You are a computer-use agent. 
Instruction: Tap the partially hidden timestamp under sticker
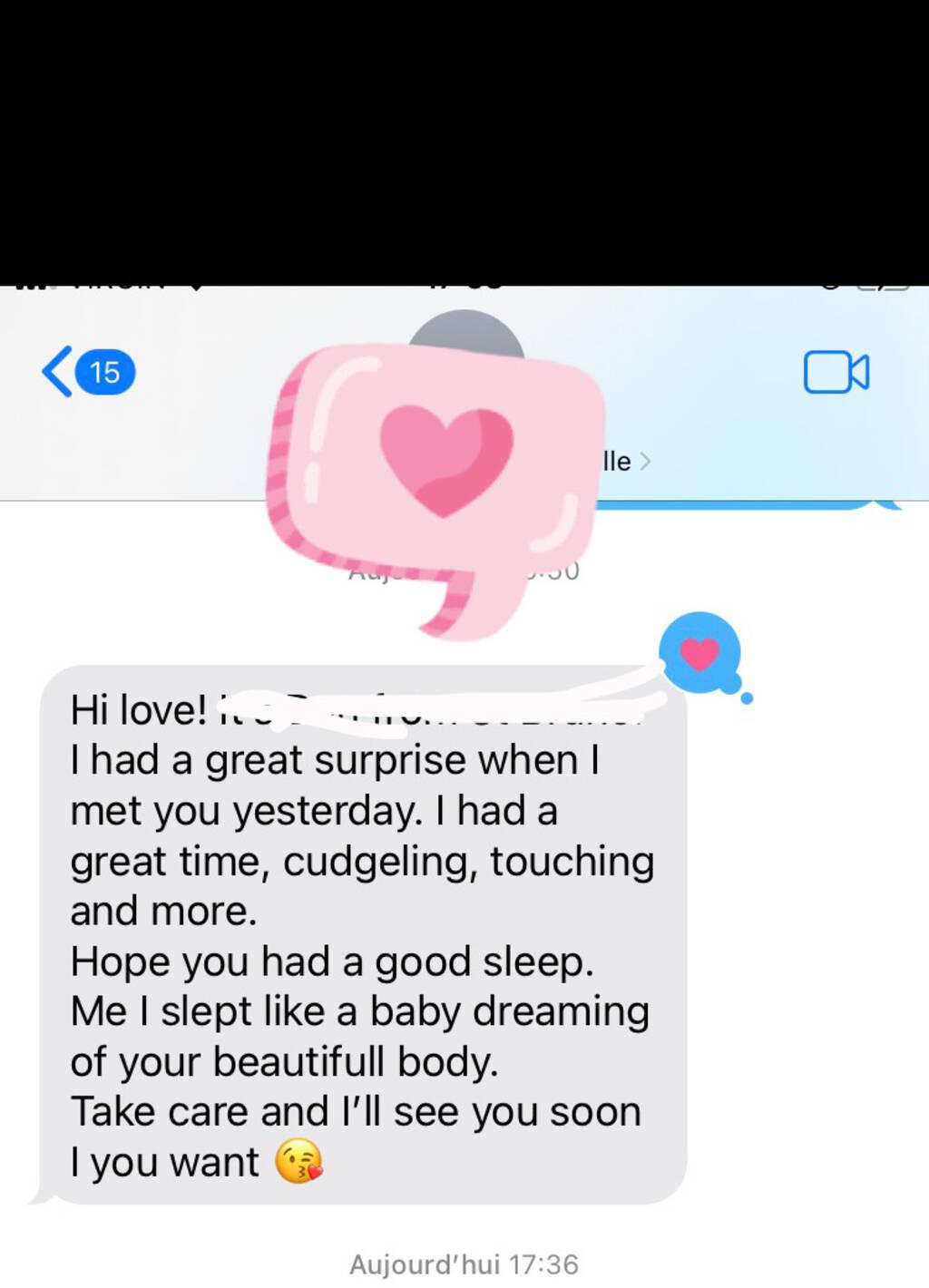(x=464, y=571)
